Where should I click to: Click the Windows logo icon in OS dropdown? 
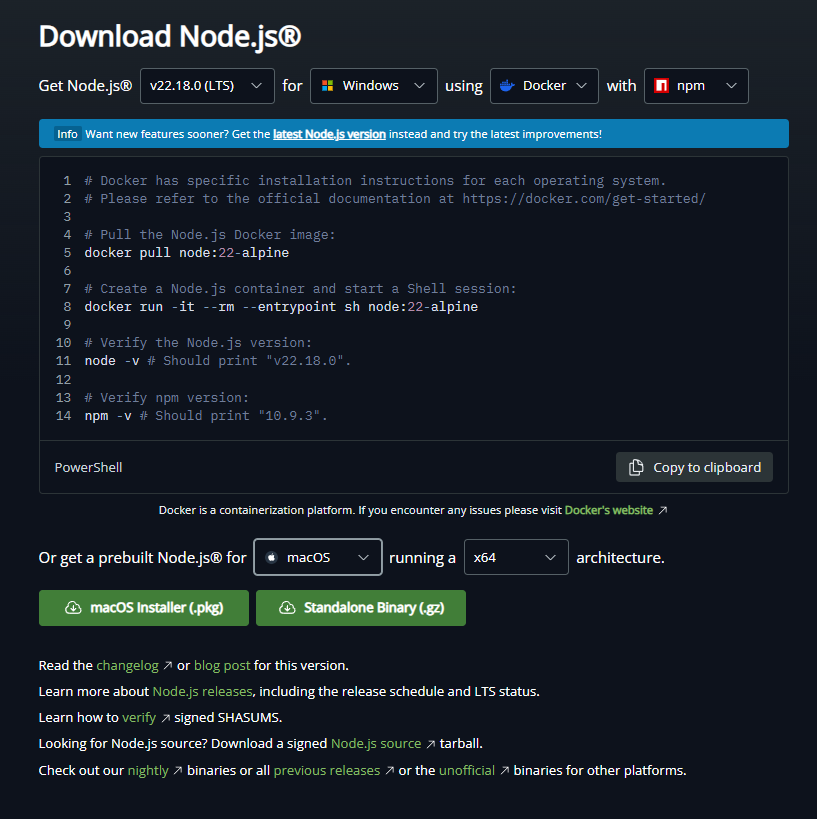327,86
